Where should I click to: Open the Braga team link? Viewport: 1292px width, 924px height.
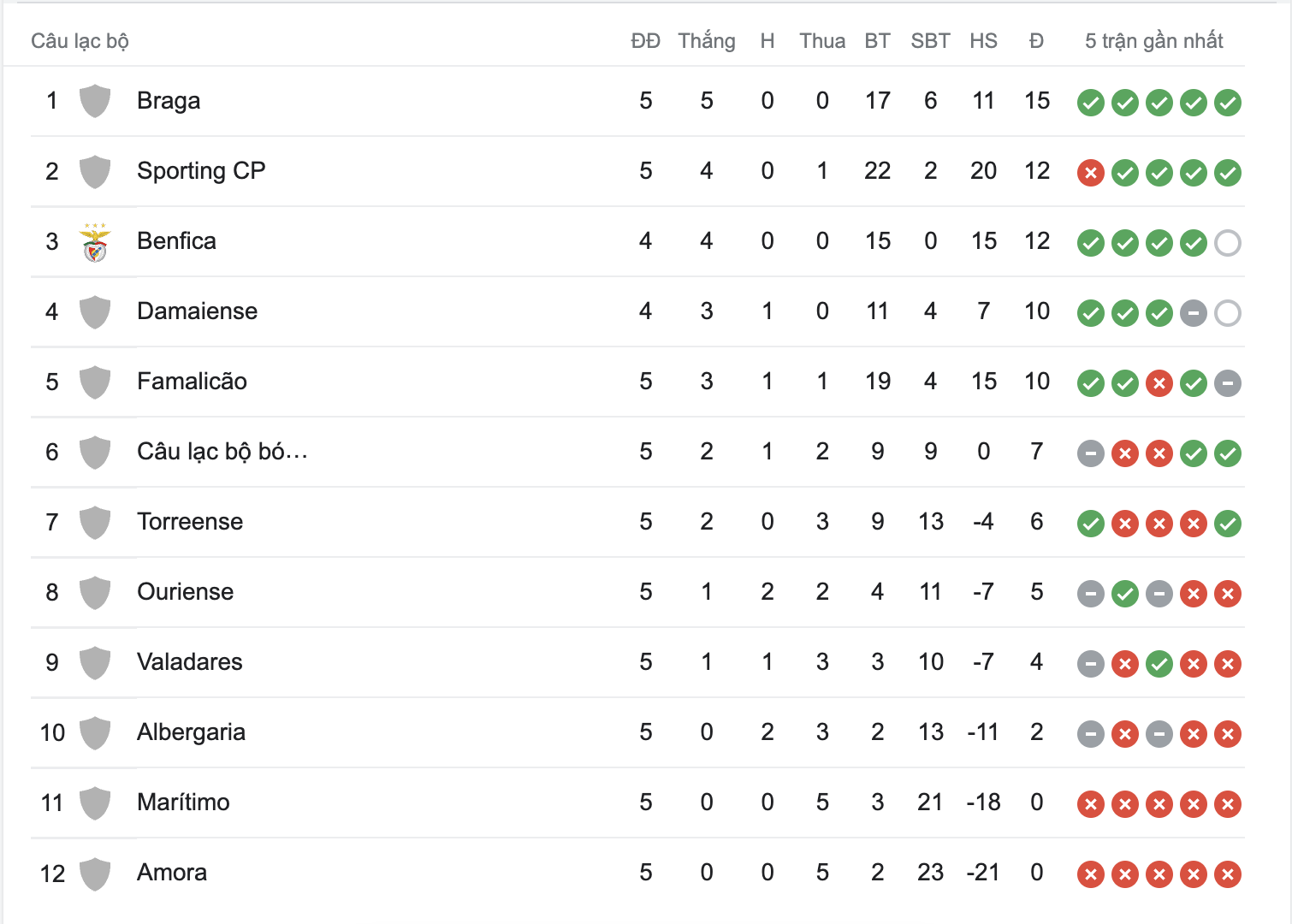169,101
